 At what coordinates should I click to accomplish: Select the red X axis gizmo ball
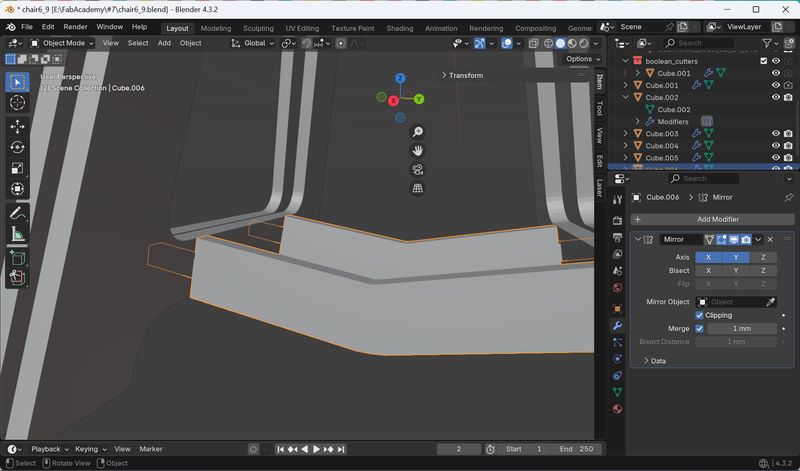pyautogui.click(x=393, y=101)
